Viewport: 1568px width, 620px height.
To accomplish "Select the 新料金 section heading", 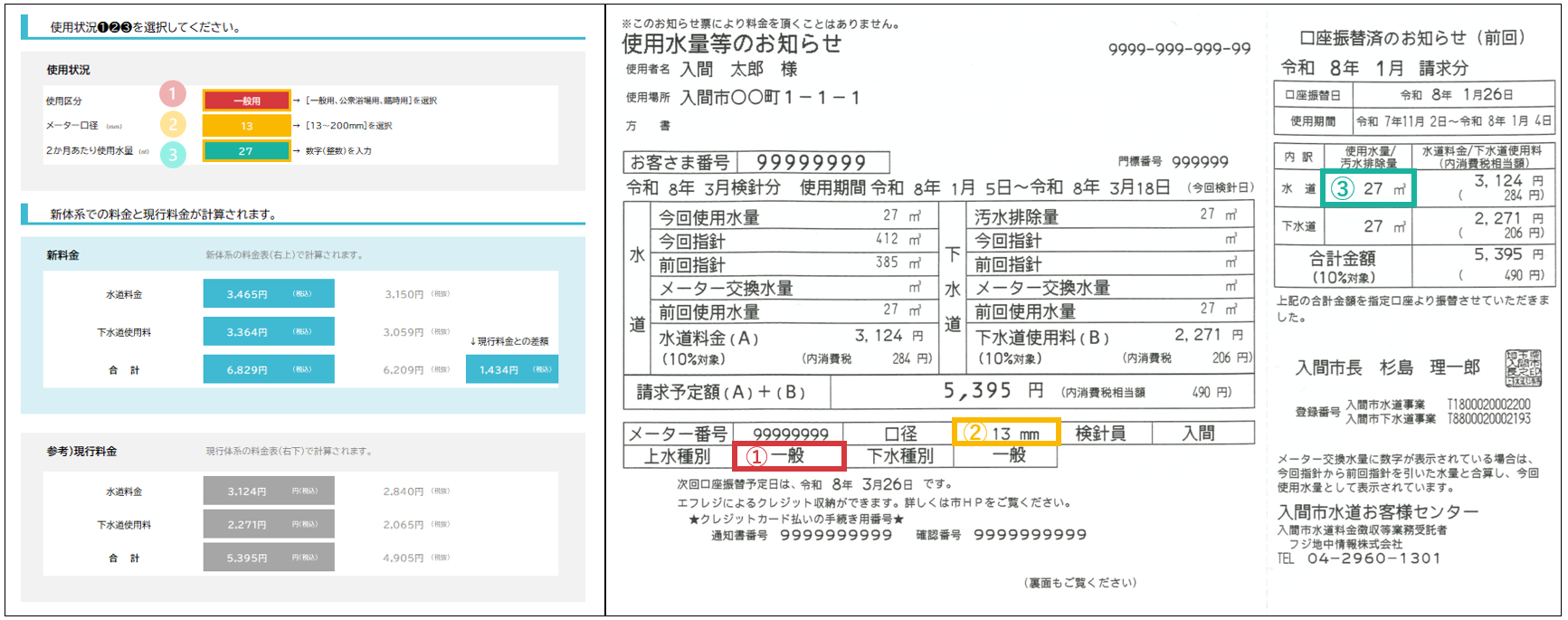I will pyautogui.click(x=62, y=255).
